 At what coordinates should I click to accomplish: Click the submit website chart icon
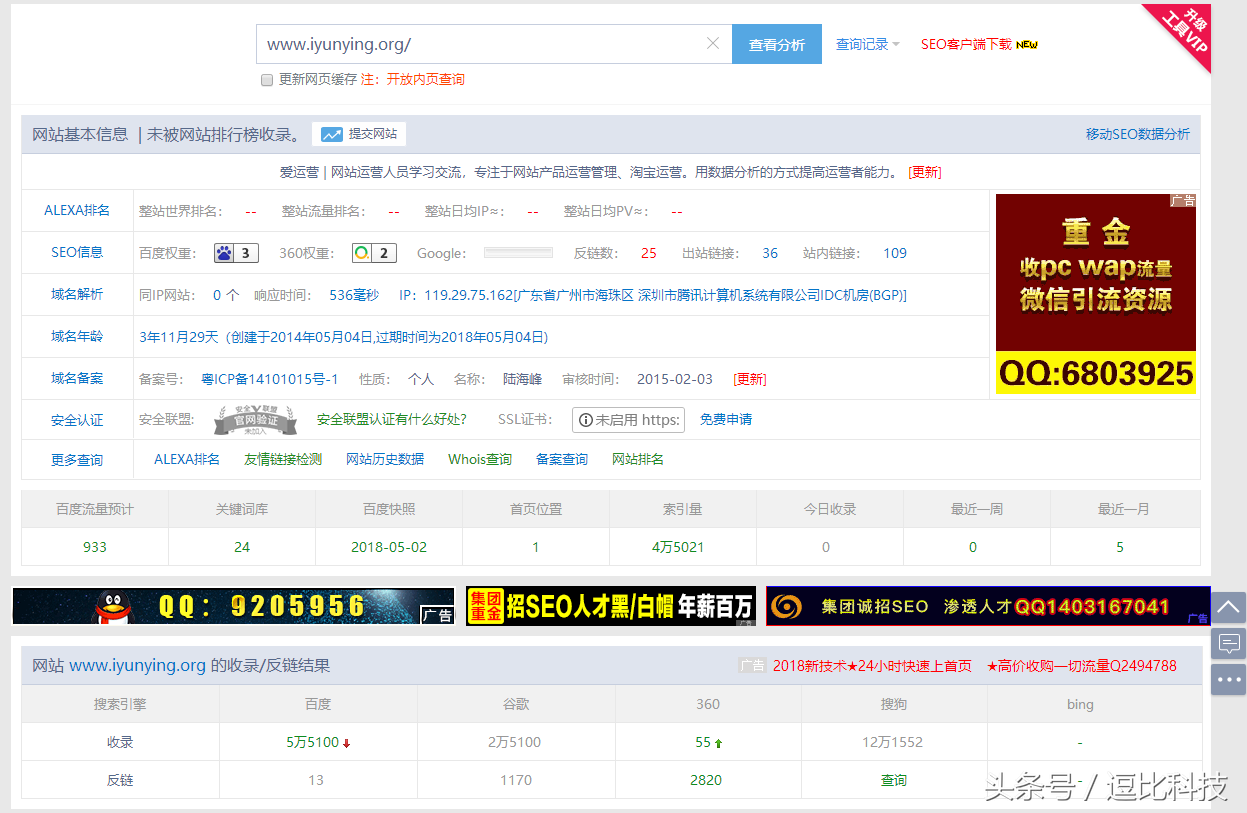click(331, 134)
